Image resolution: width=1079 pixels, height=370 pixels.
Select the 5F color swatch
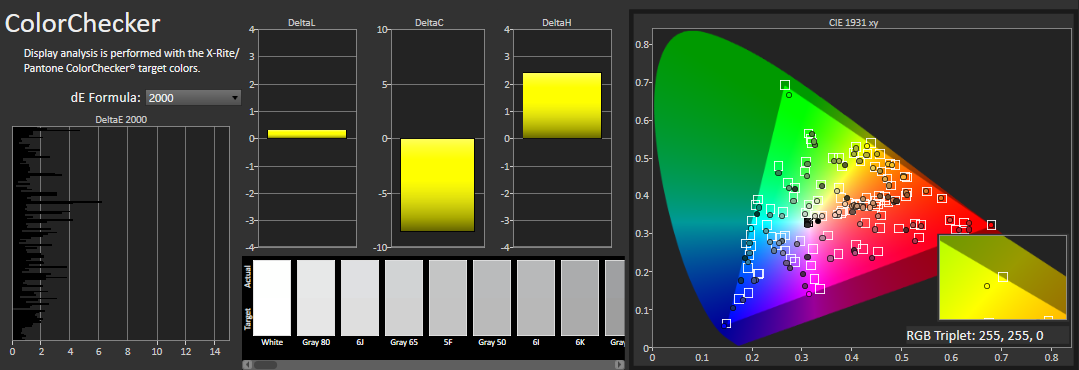[448, 297]
